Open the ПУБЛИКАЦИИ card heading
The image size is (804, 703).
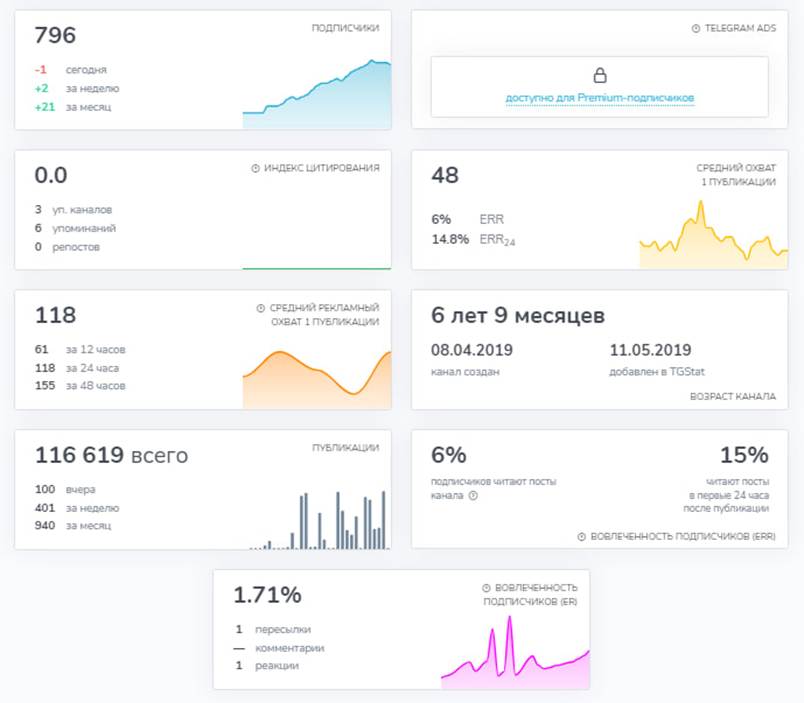pos(345,449)
